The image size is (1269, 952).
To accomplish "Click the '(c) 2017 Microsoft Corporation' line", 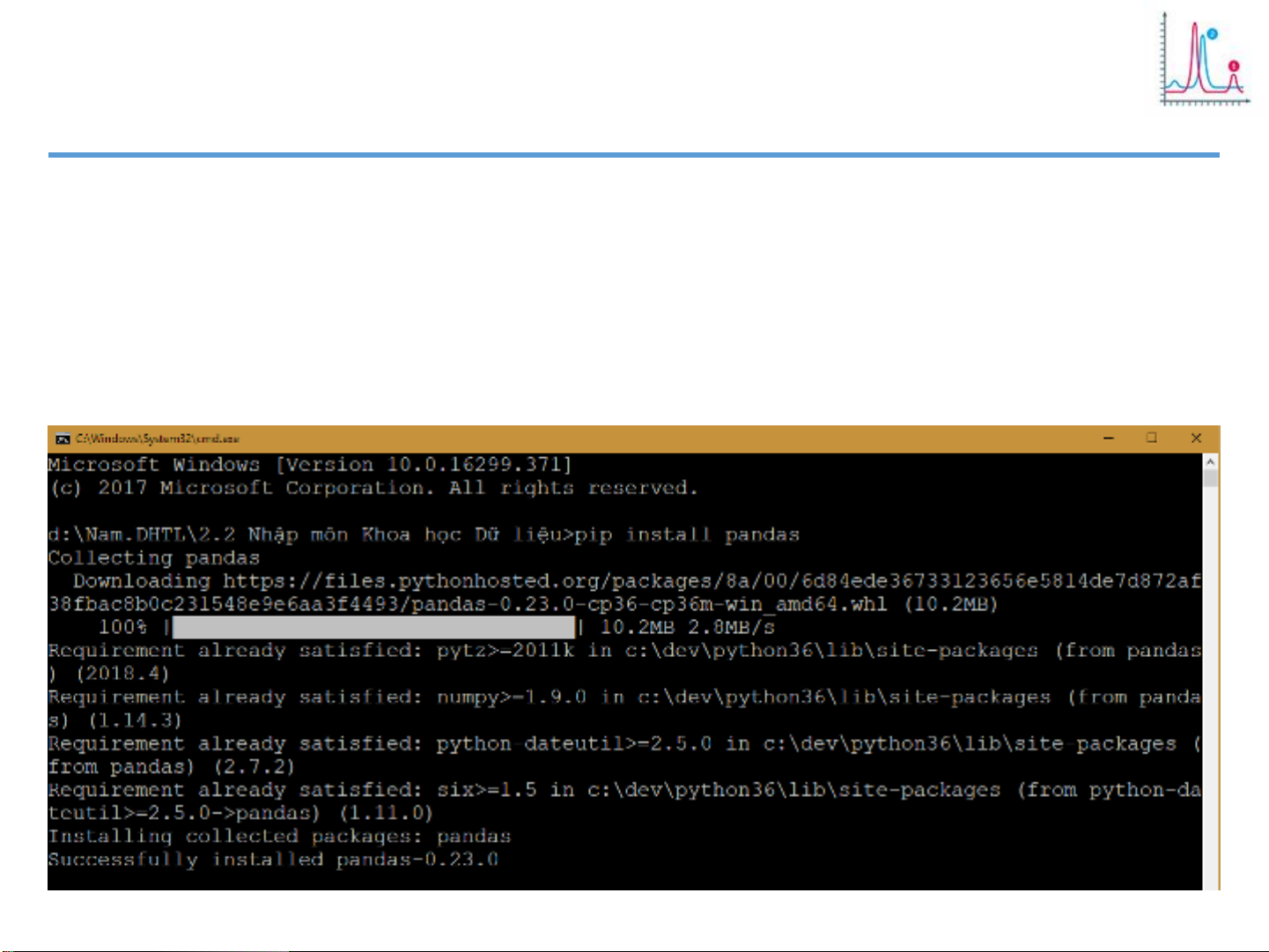I will 374,488.
